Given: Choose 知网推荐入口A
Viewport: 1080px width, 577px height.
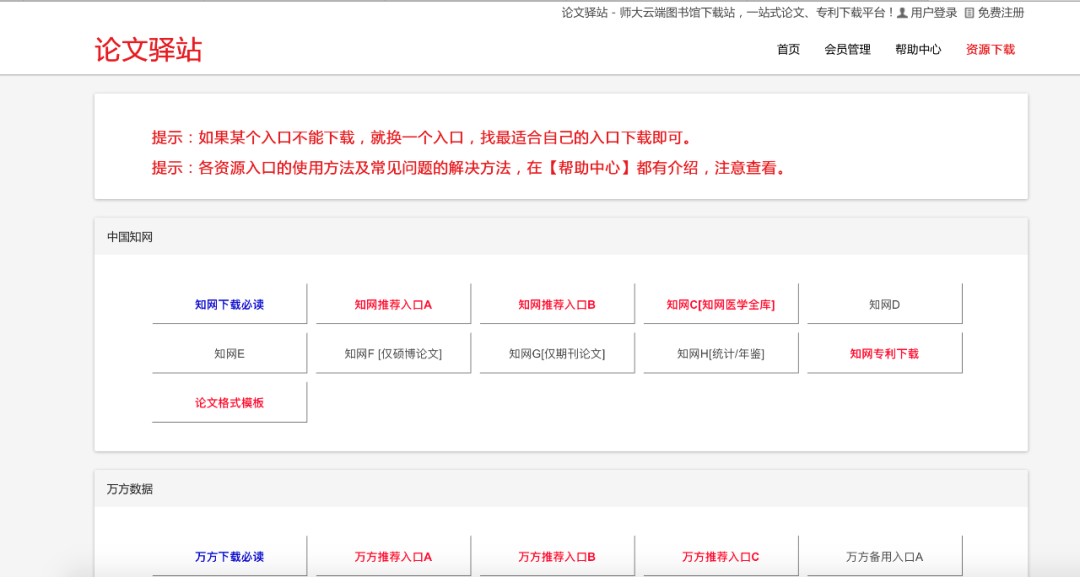Looking at the screenshot, I should pos(393,304).
